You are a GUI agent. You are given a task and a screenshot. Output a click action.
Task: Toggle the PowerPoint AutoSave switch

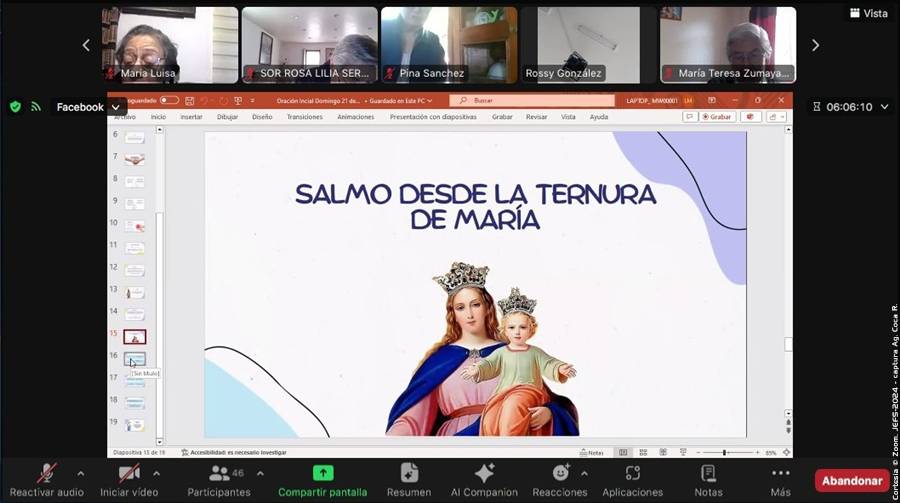(169, 100)
